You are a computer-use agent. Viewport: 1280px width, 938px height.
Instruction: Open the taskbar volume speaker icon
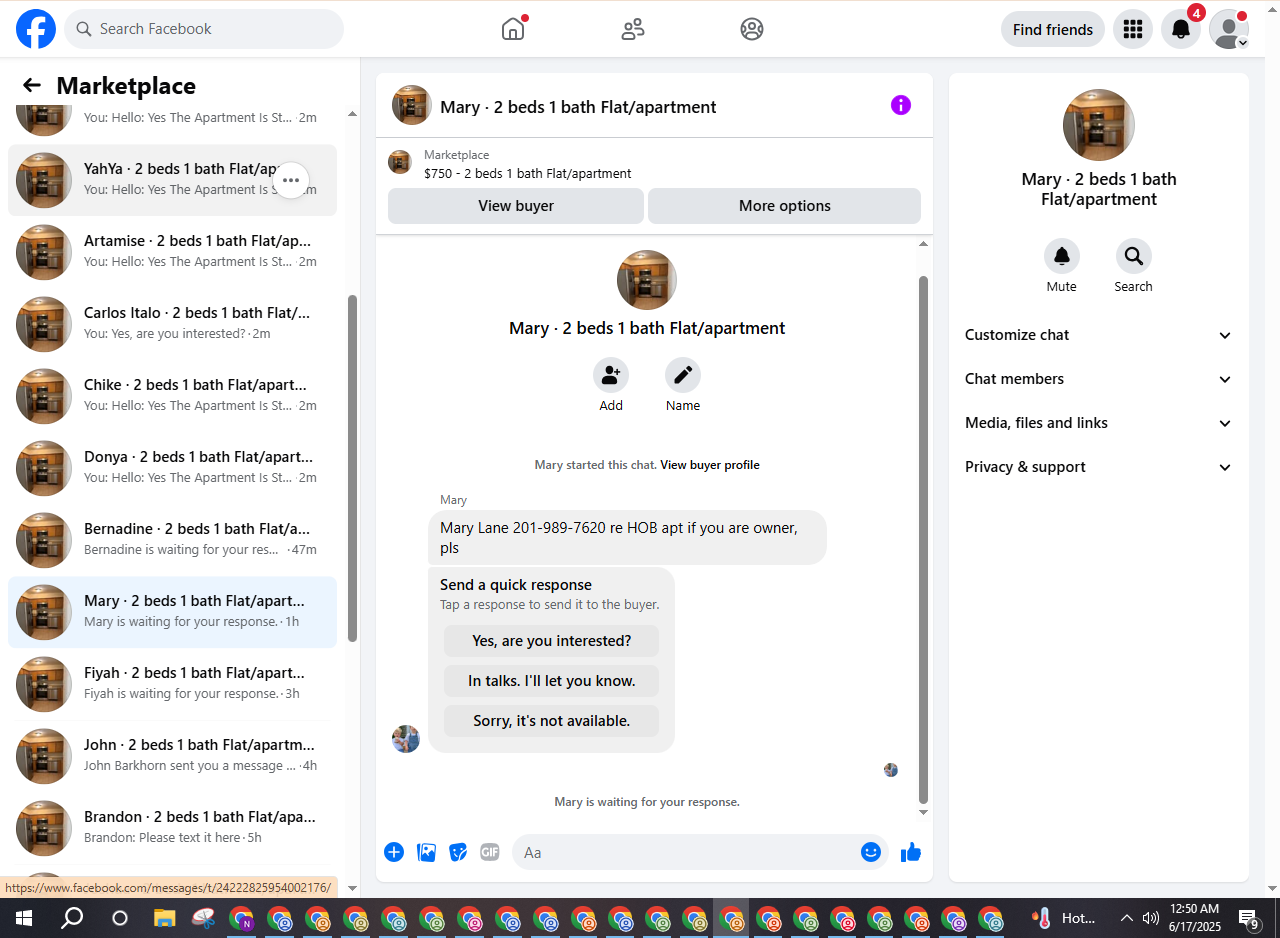(1151, 918)
